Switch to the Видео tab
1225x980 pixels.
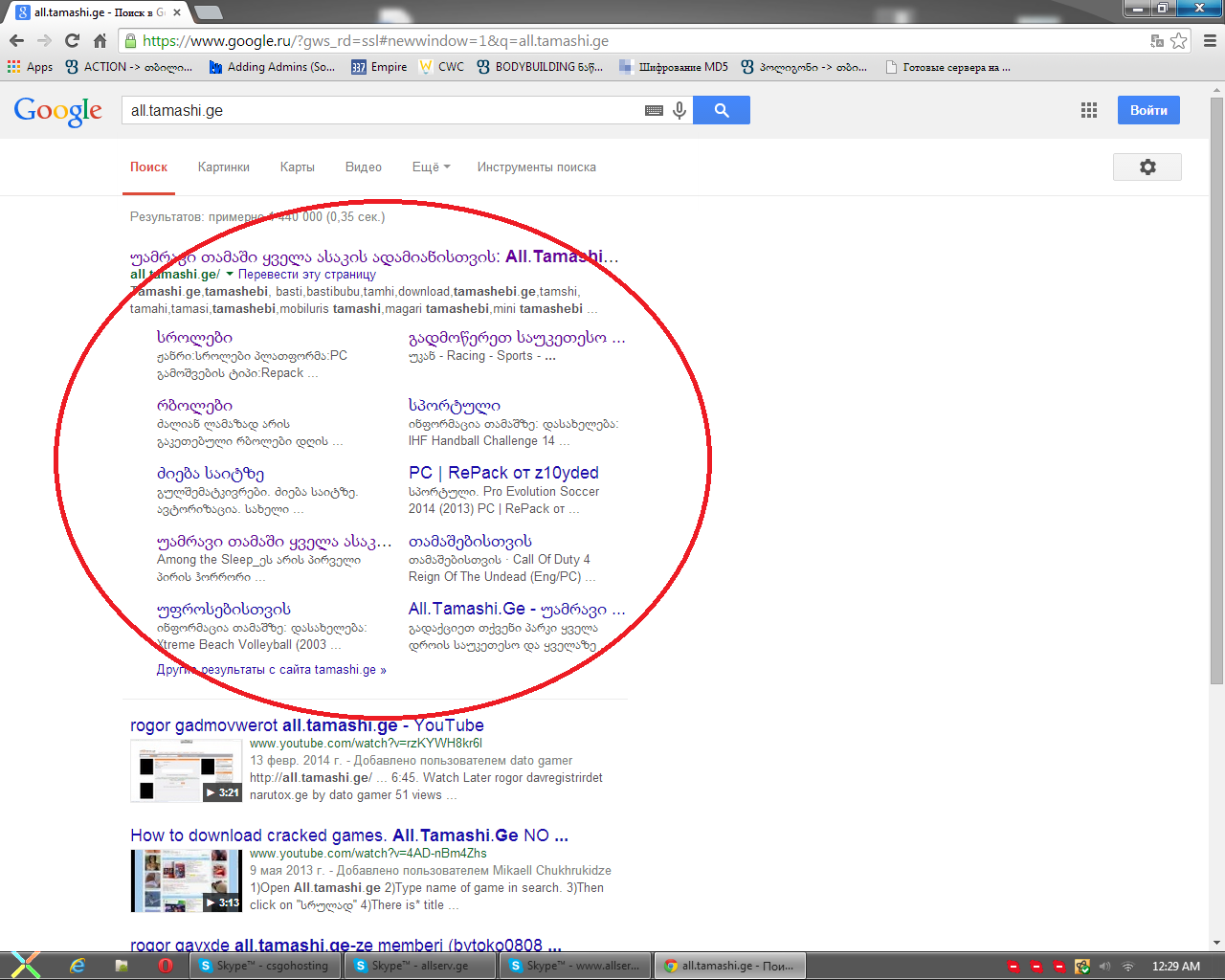coord(364,167)
